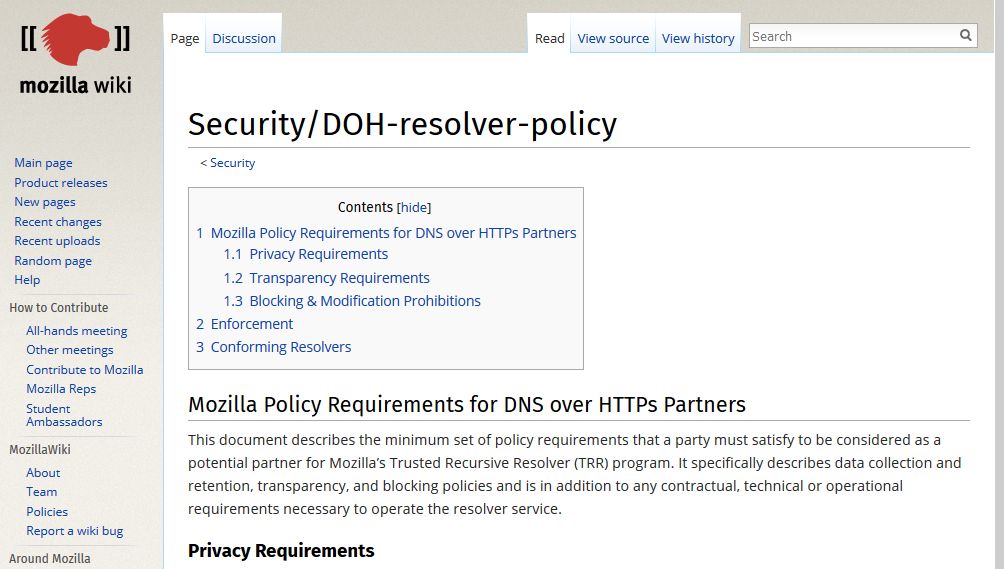Open Recent changes in sidebar
The width and height of the screenshot is (1004, 569).
click(x=58, y=222)
